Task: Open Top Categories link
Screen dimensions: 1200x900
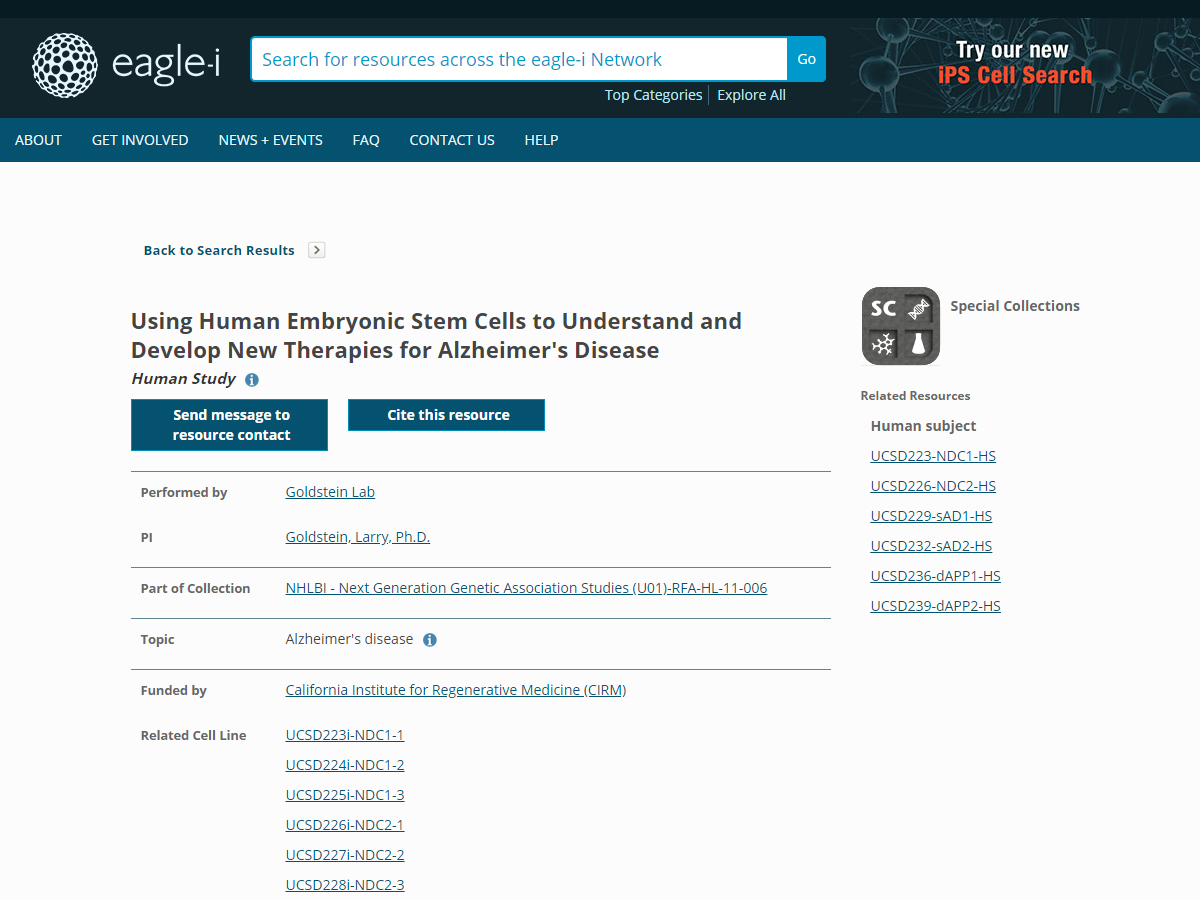Action: click(653, 95)
